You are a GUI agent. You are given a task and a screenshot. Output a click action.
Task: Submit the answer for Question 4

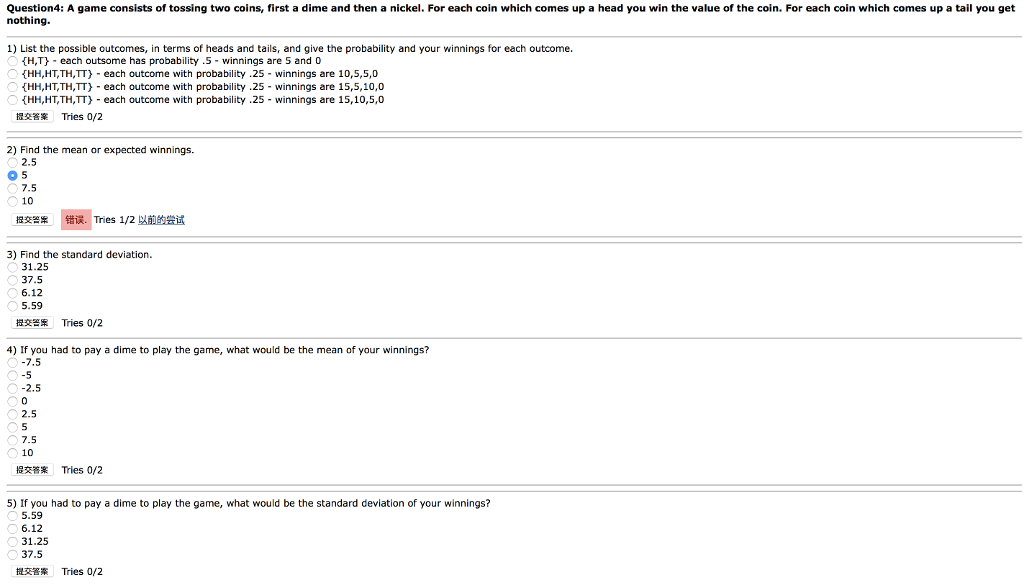(30, 470)
